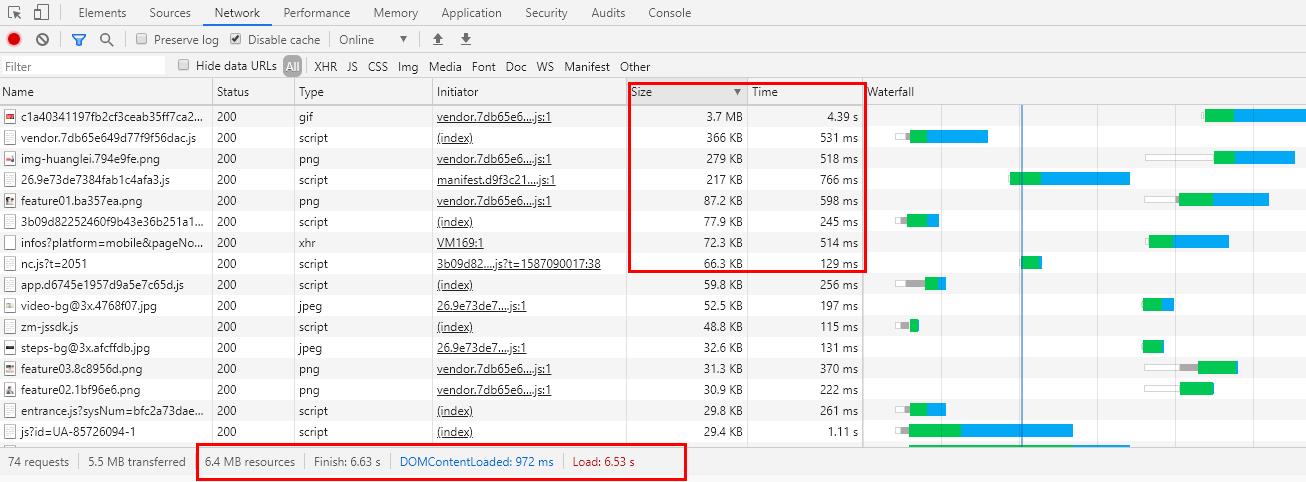
Task: Toggle the device toolbar icon
Action: (41, 13)
